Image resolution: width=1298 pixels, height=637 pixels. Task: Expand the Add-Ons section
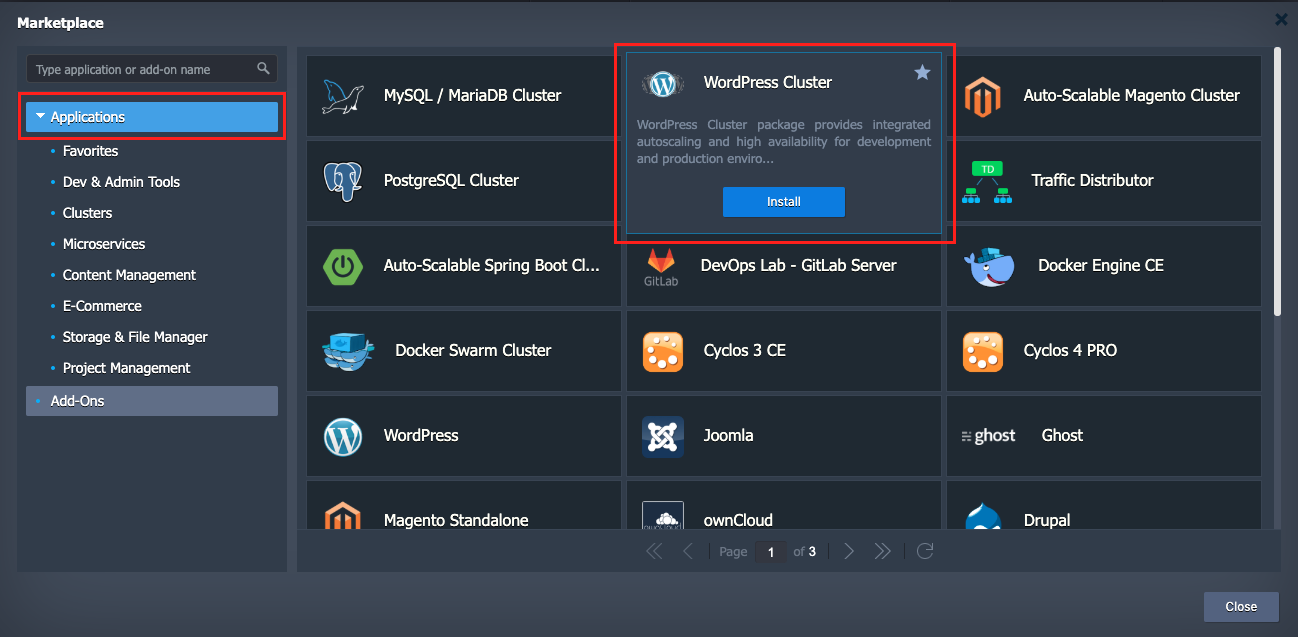77,401
